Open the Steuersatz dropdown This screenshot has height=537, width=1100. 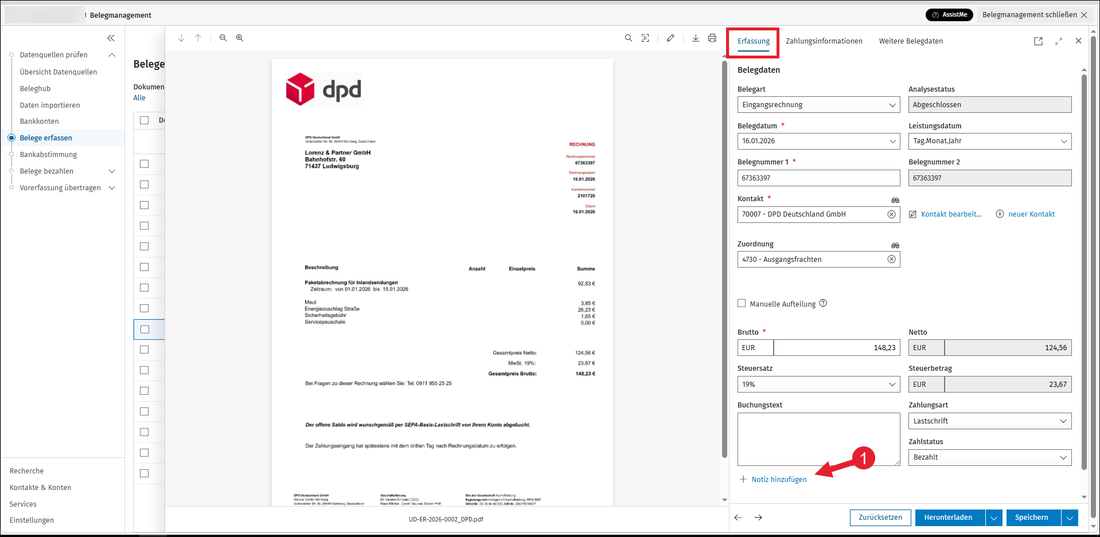[x=892, y=385]
